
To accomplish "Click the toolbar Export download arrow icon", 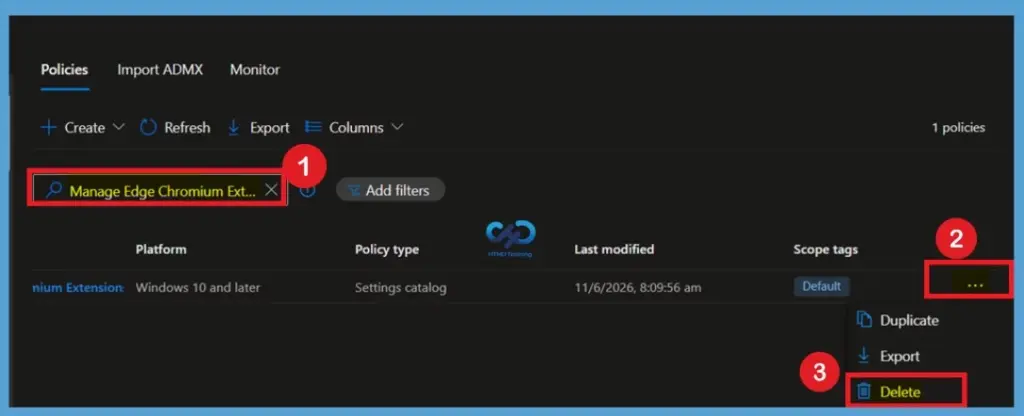I will [234, 127].
